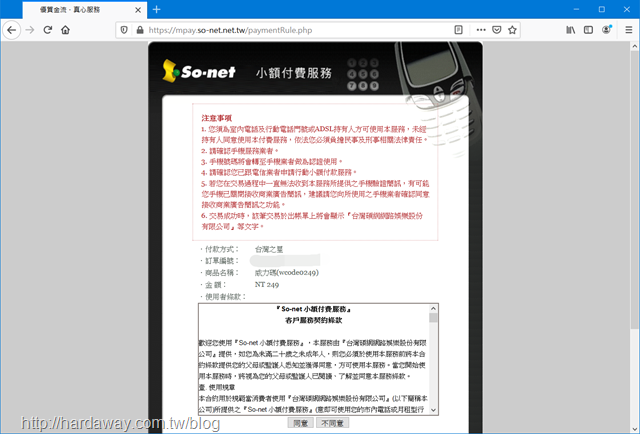Click the 訂單編號 label
The width and height of the screenshot is (640, 434).
(x=221, y=260)
